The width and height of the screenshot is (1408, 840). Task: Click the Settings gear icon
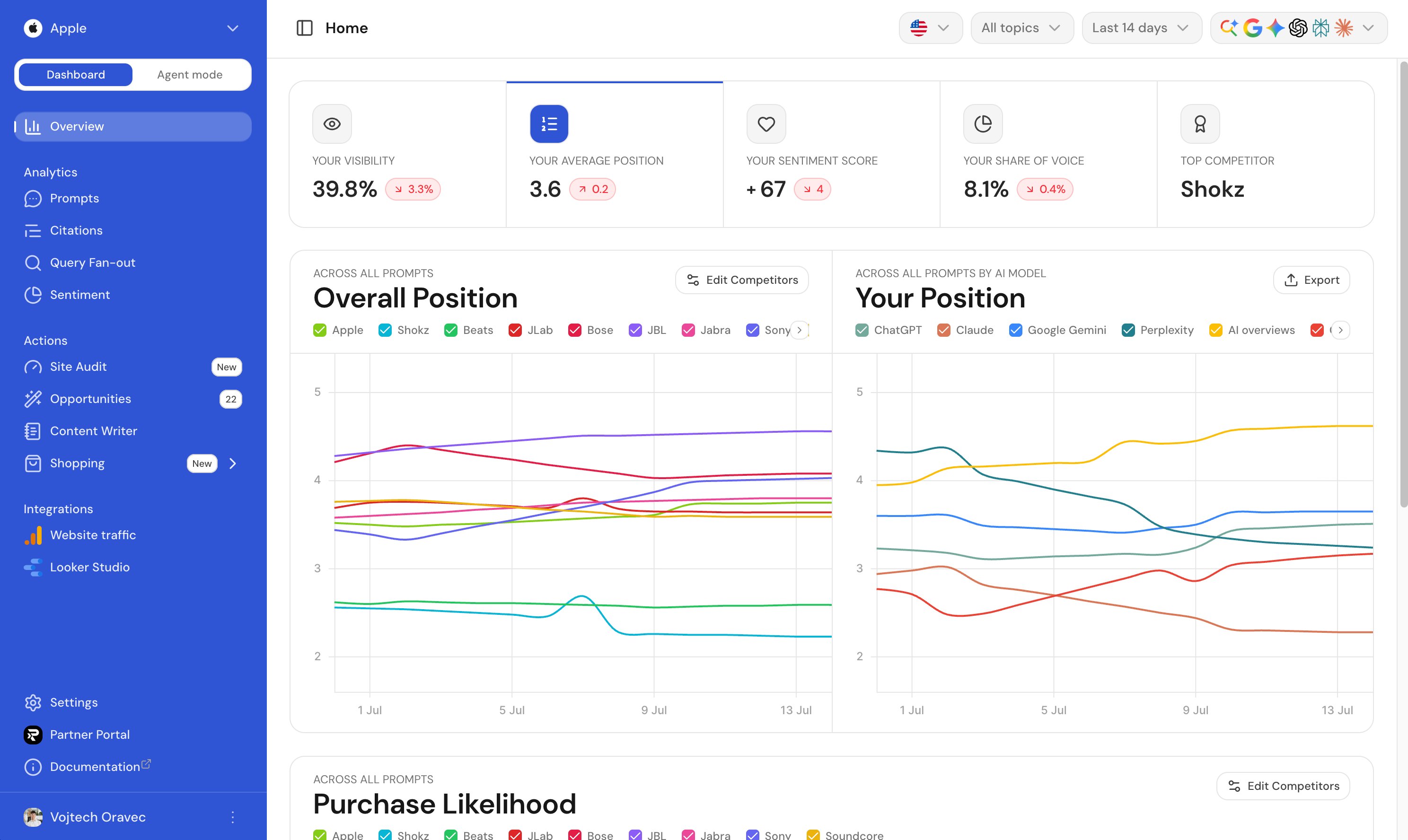point(33,702)
